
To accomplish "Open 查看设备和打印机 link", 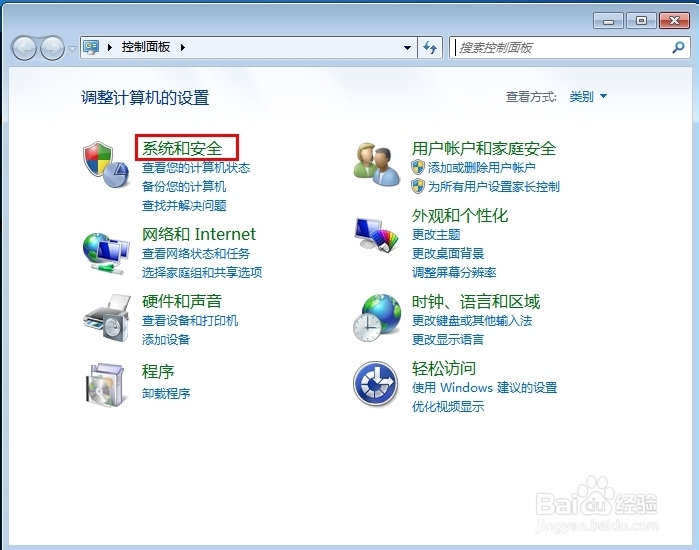I will [190, 320].
